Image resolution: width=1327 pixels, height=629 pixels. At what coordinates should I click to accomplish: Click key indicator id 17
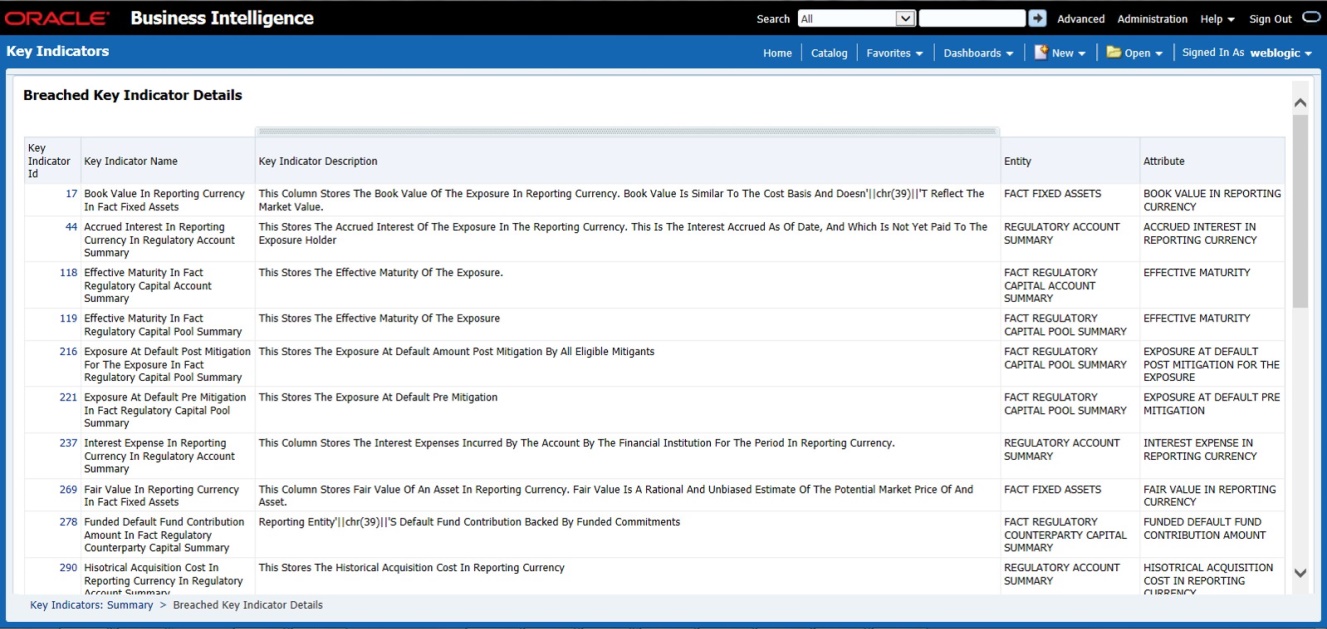click(x=71, y=194)
